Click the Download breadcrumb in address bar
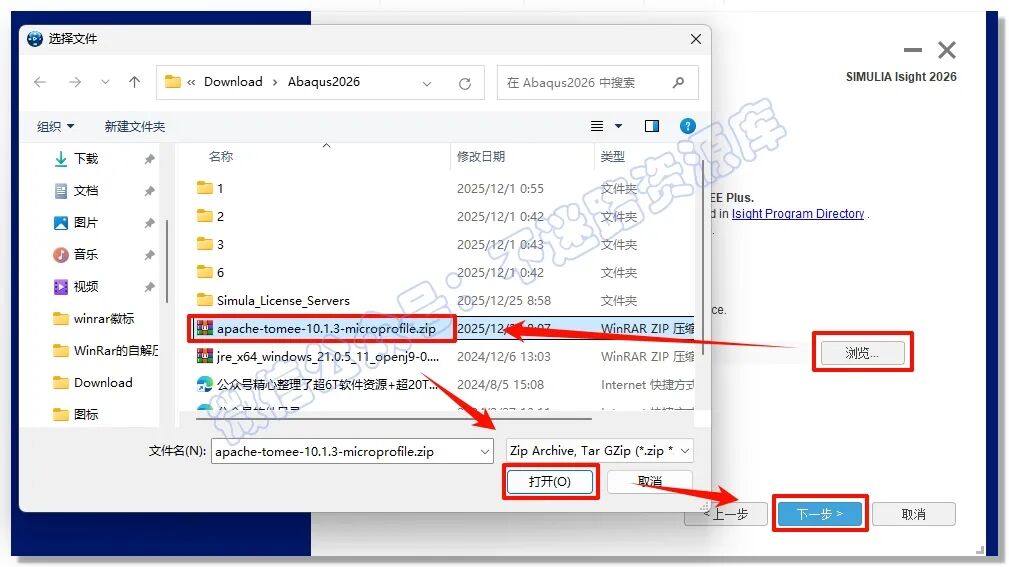The image size is (1009, 567). [233, 82]
